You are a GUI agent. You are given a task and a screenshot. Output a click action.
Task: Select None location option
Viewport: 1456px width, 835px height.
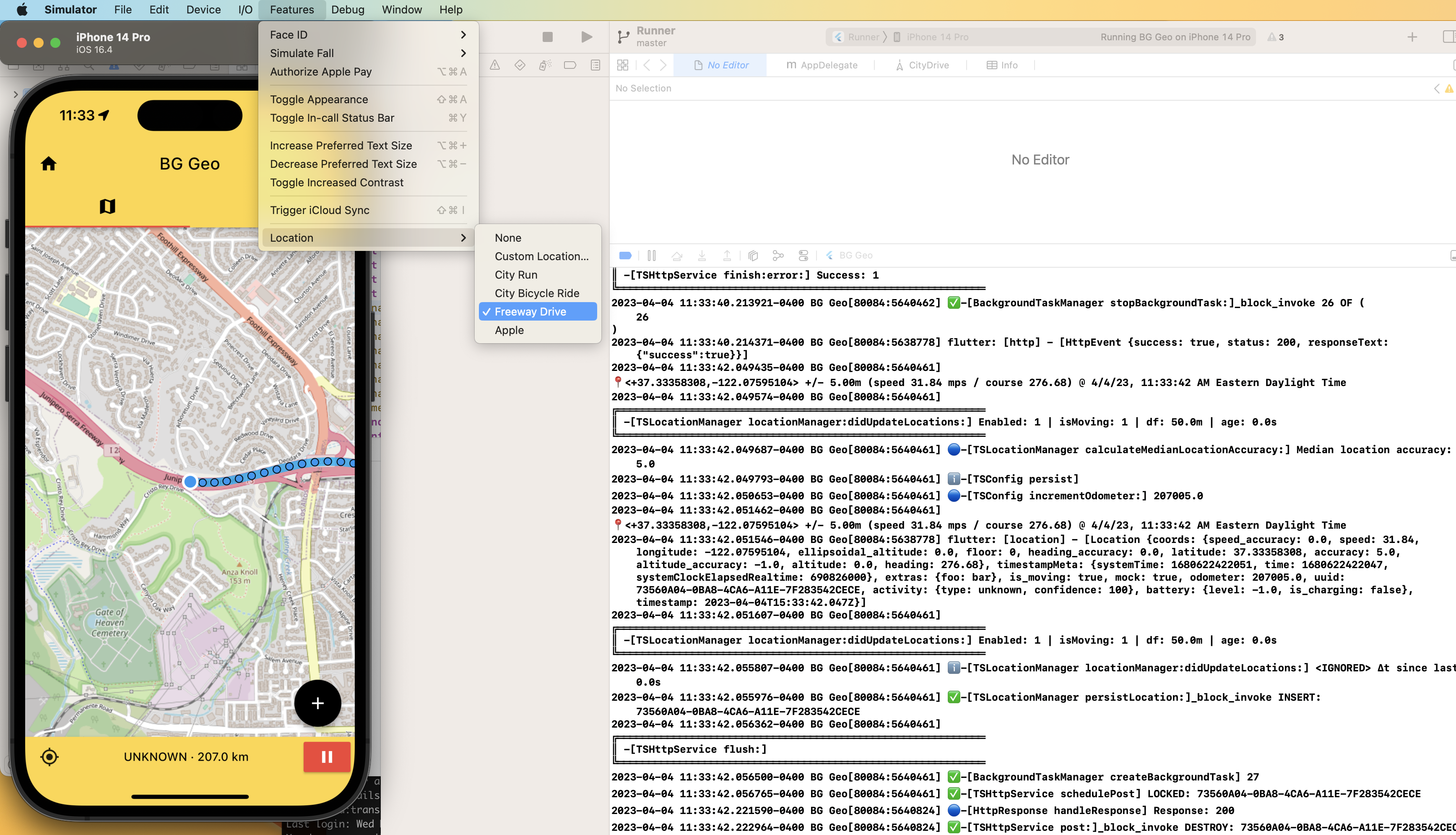click(508, 237)
